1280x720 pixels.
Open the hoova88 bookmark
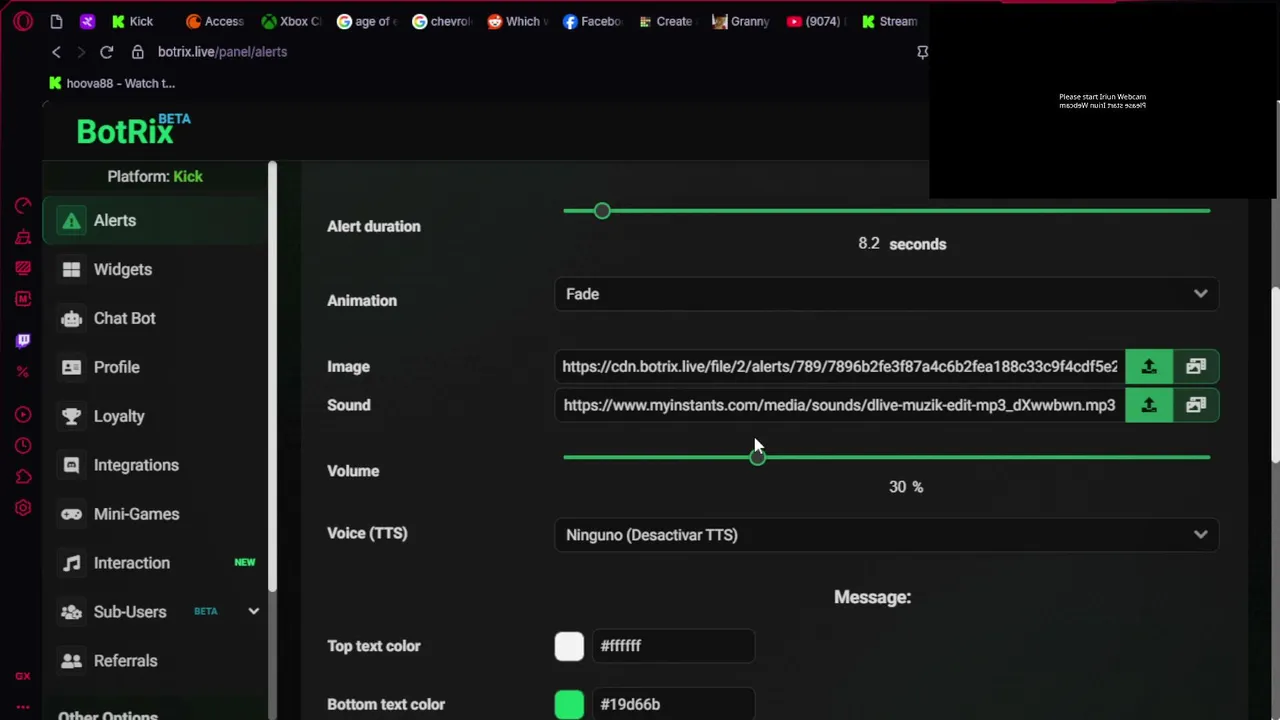pyautogui.click(x=112, y=83)
